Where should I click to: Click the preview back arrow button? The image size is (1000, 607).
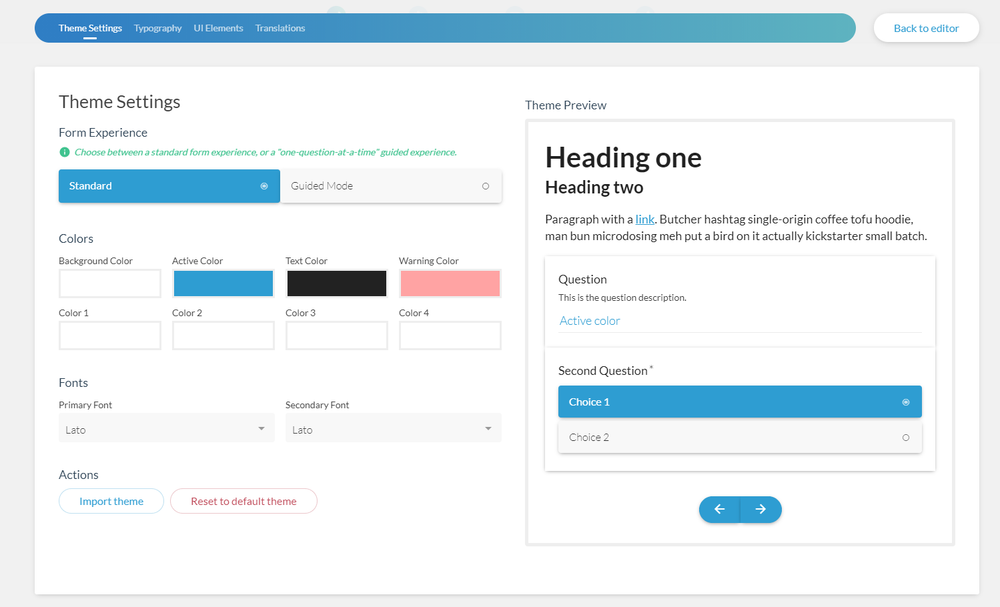(x=719, y=509)
